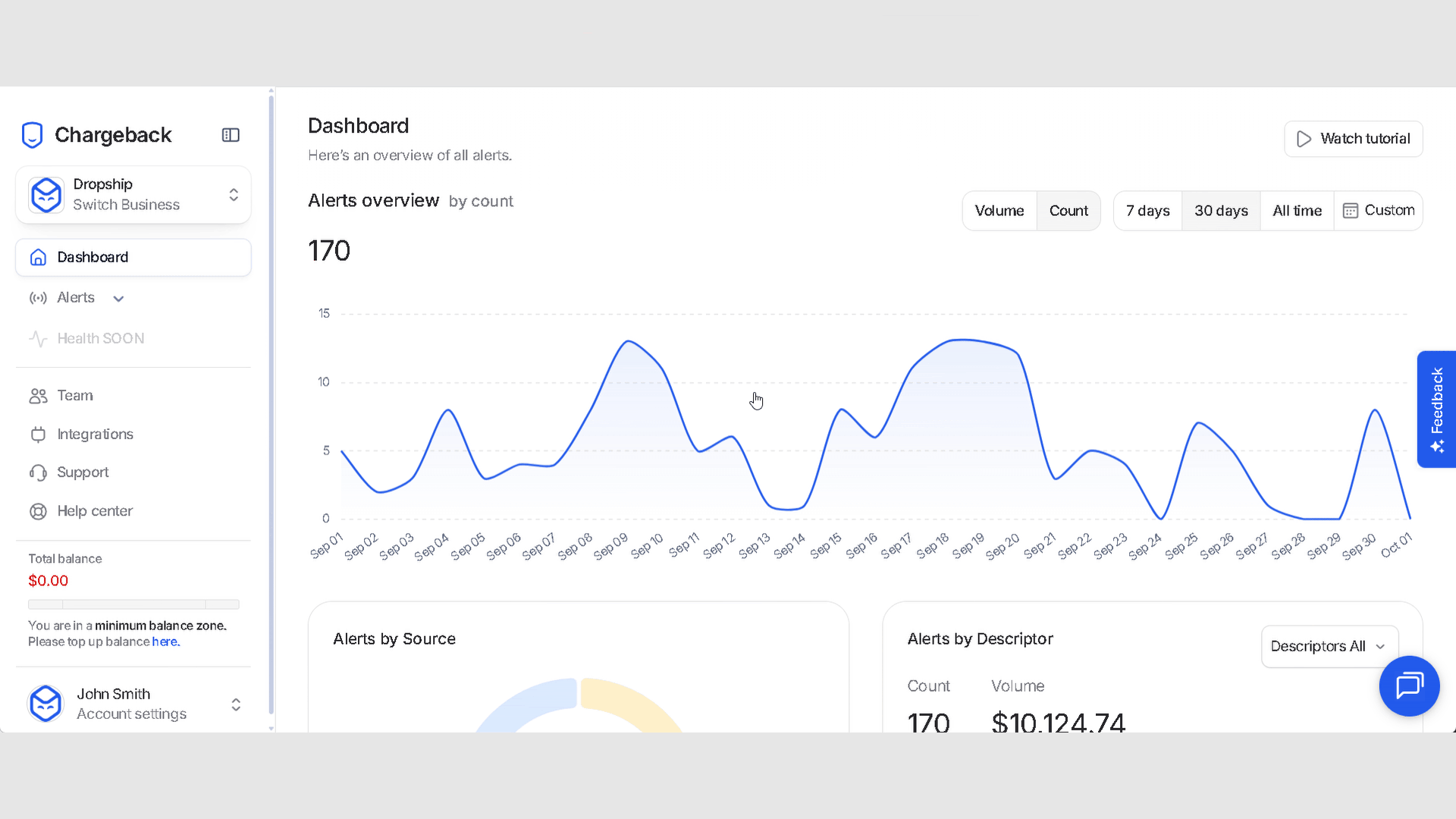Screen dimensions: 1456x819
Task: Click the 'here' top-up link
Action: click(x=165, y=642)
